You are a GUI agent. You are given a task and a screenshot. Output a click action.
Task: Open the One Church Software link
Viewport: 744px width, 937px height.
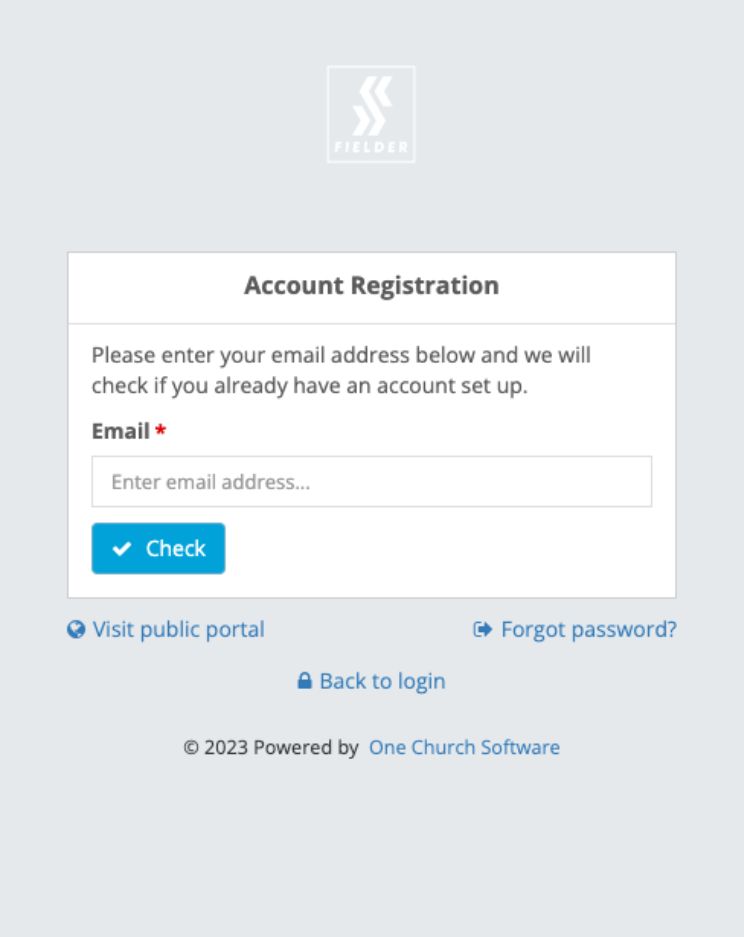464,747
